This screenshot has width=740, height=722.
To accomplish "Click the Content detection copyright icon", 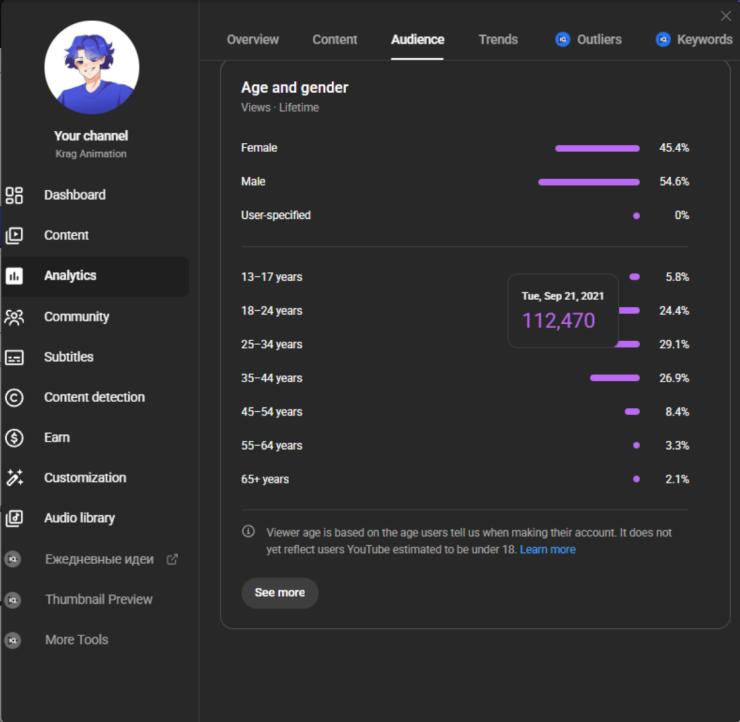I will (x=14, y=397).
